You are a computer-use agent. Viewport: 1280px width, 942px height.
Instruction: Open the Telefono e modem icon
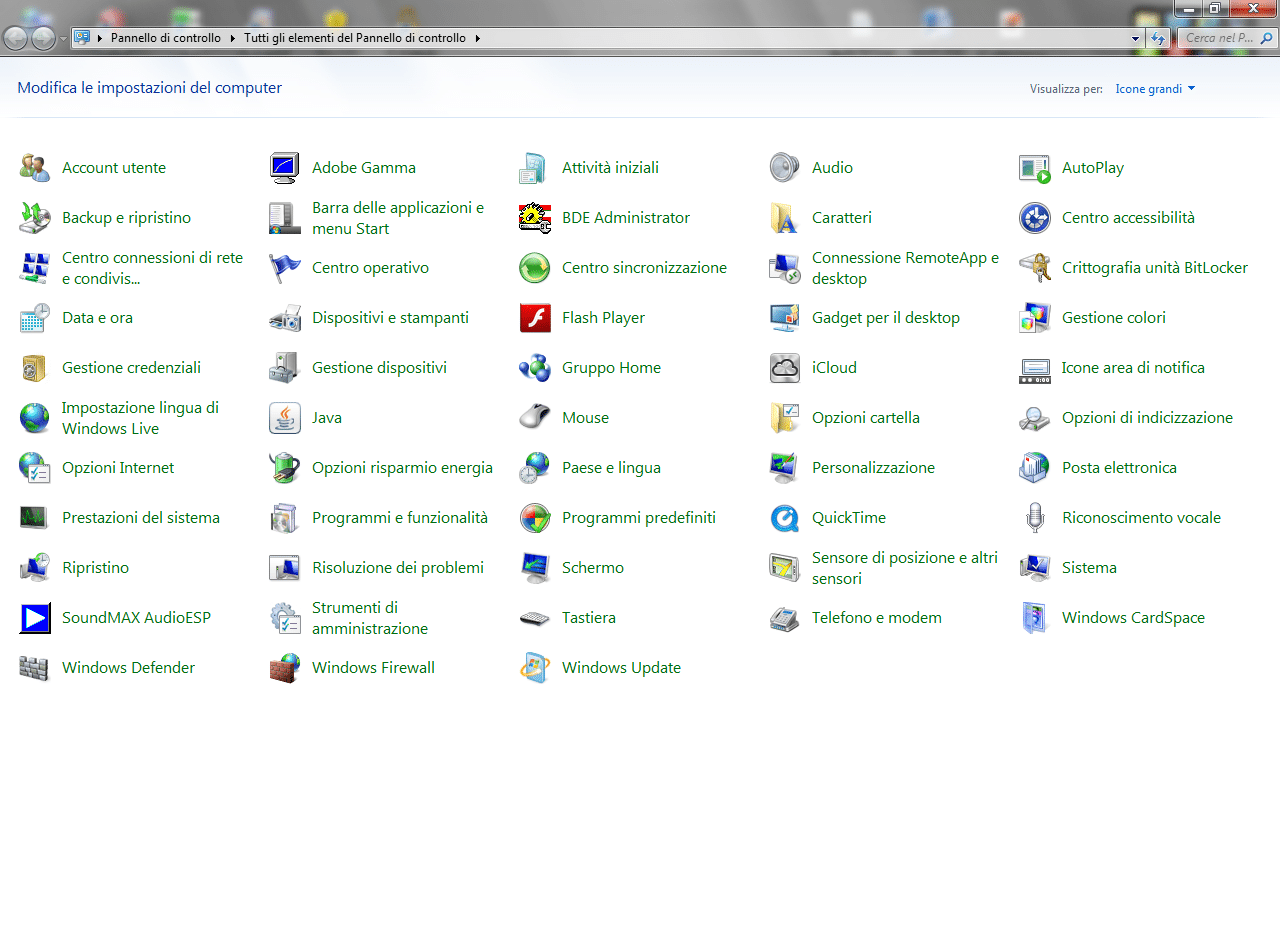[x=785, y=618]
